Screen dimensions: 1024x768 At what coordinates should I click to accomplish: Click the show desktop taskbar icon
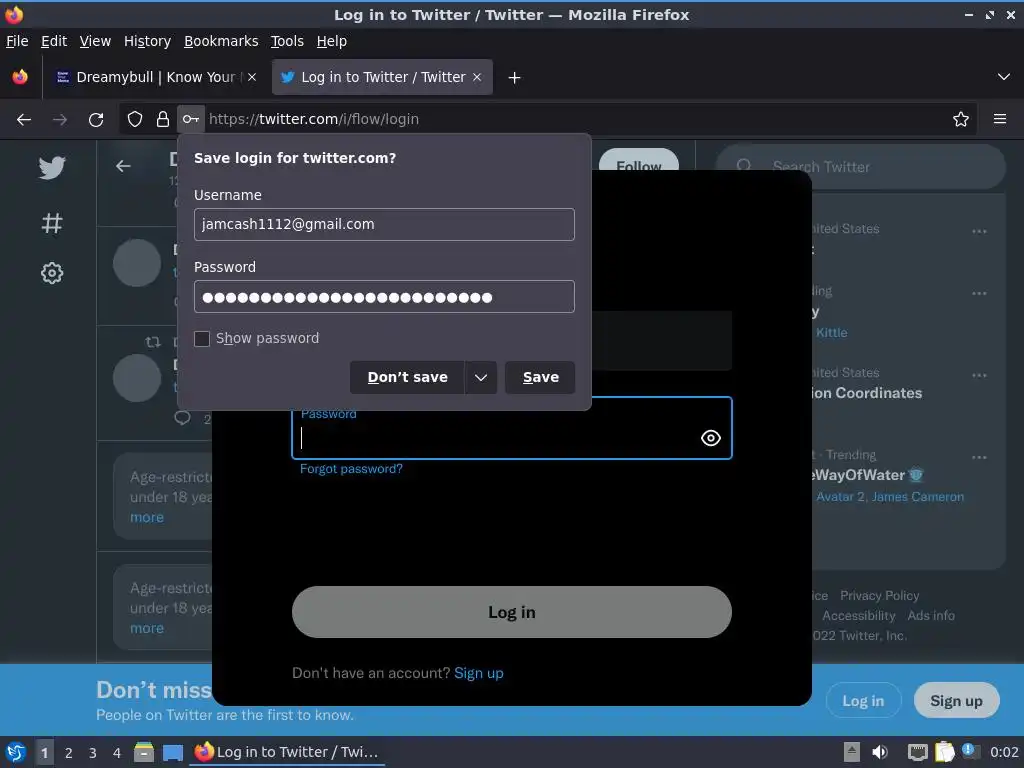click(173, 752)
